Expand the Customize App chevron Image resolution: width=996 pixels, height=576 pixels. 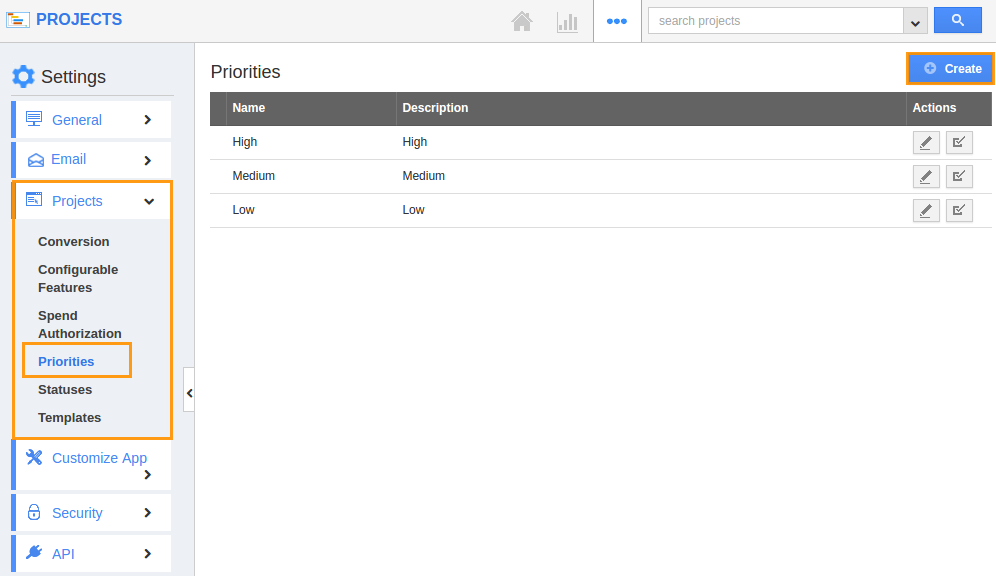147,474
